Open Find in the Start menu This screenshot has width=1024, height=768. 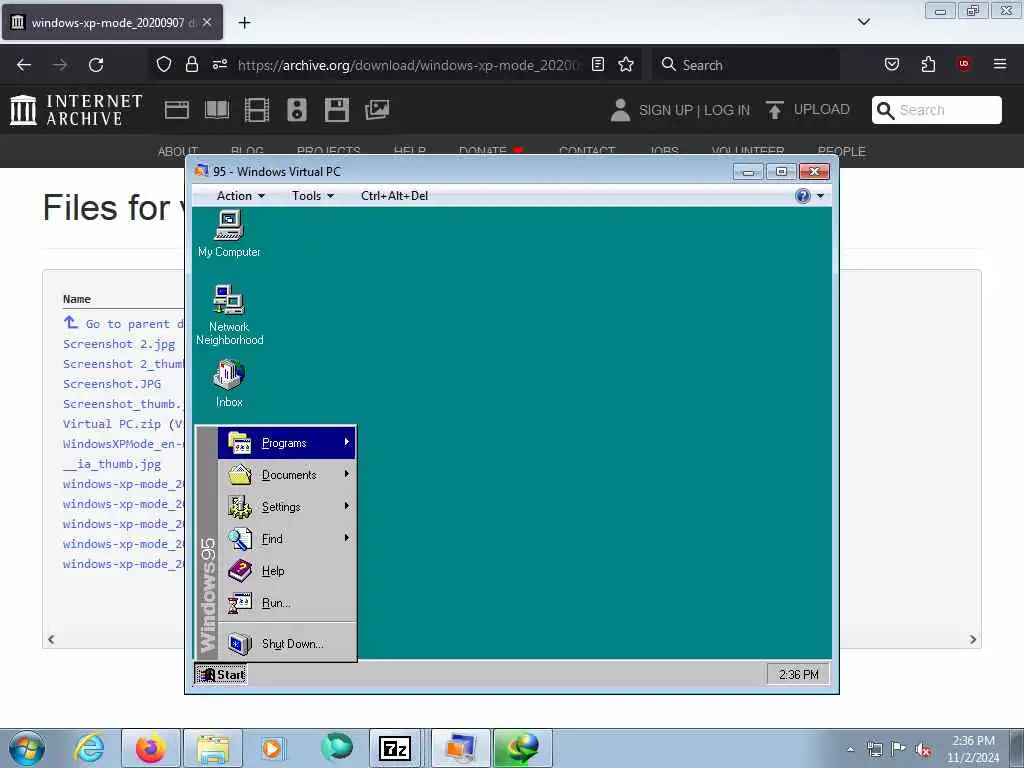(287, 539)
